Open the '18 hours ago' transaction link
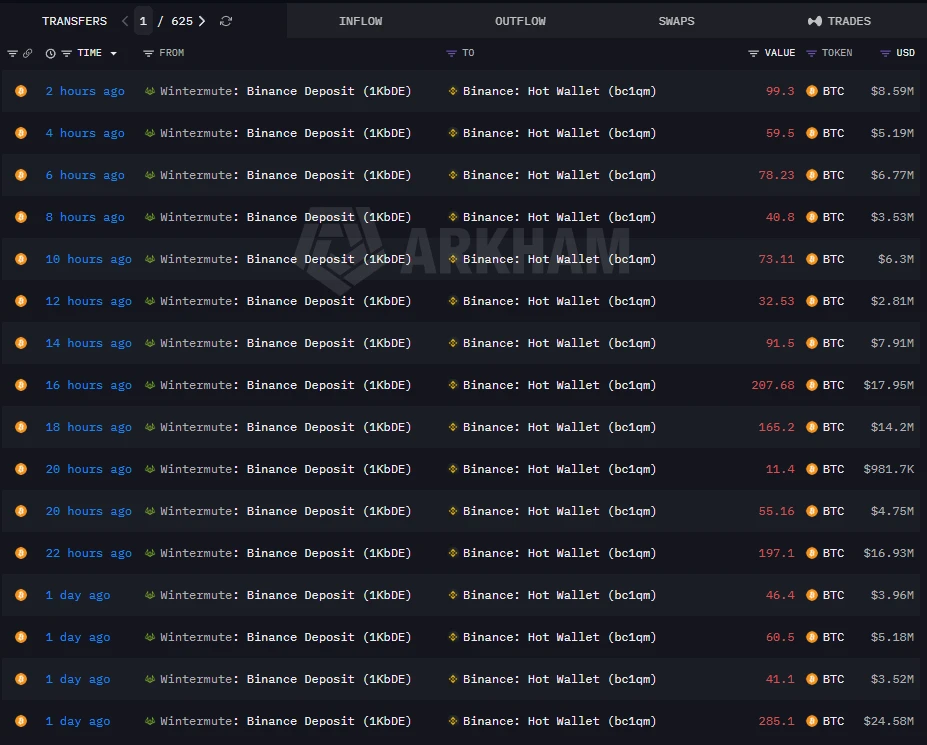The image size is (927, 745). 89,427
